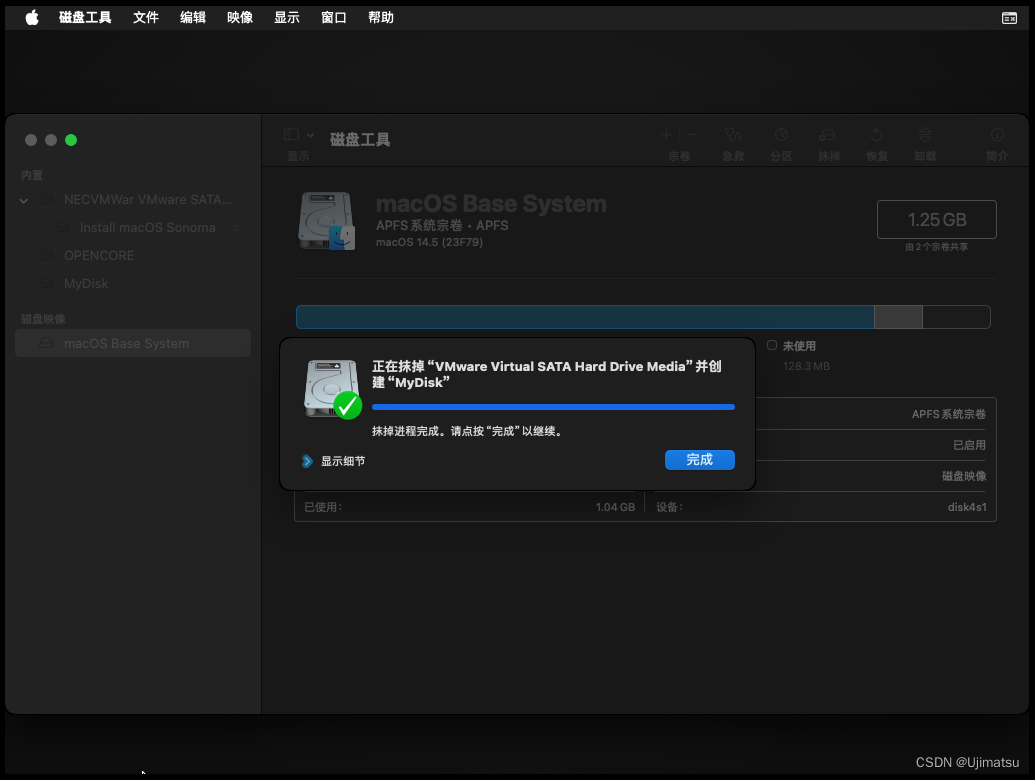Click the 已启用 value in info table

[x=969, y=445]
